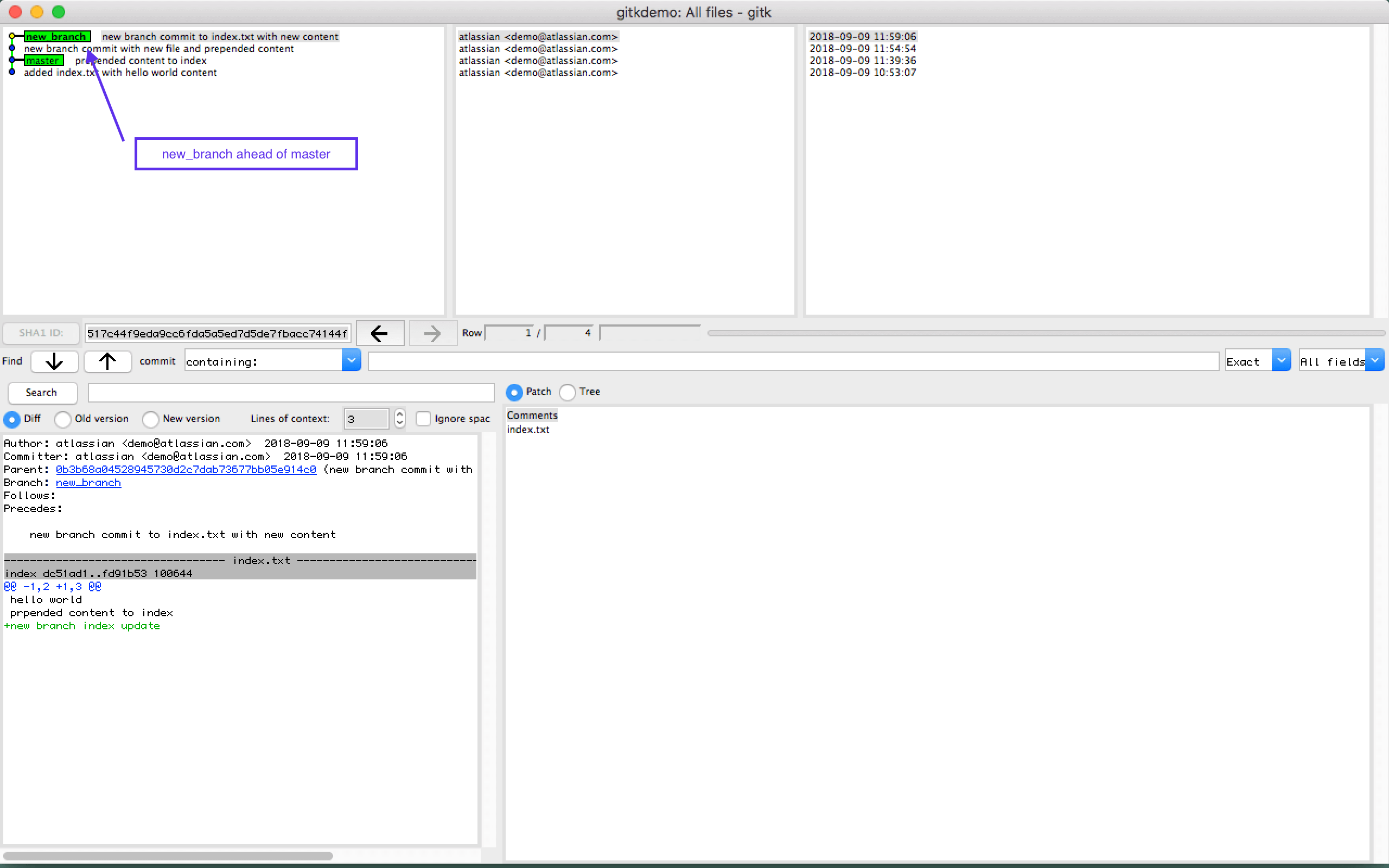Select commit 'new branch commit with new file and prepended content'
The width and height of the screenshot is (1389, 868).
click(x=159, y=49)
